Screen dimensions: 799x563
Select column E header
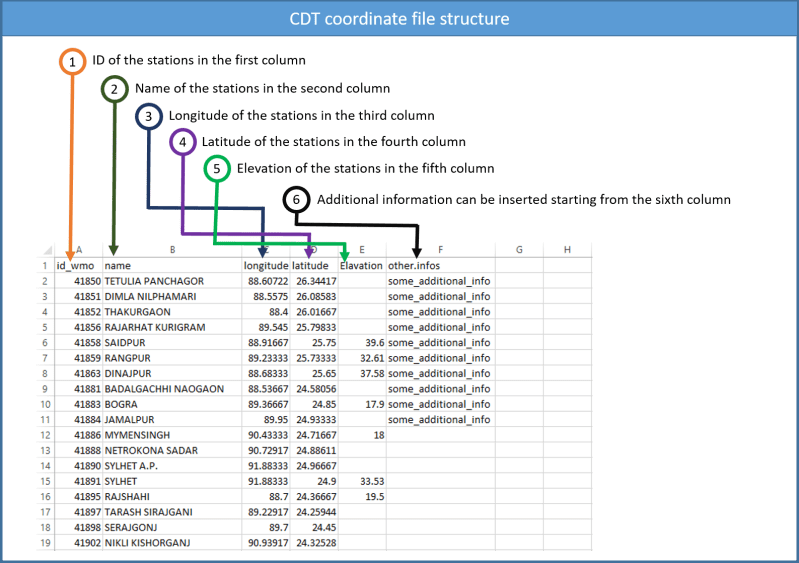[x=362, y=250]
